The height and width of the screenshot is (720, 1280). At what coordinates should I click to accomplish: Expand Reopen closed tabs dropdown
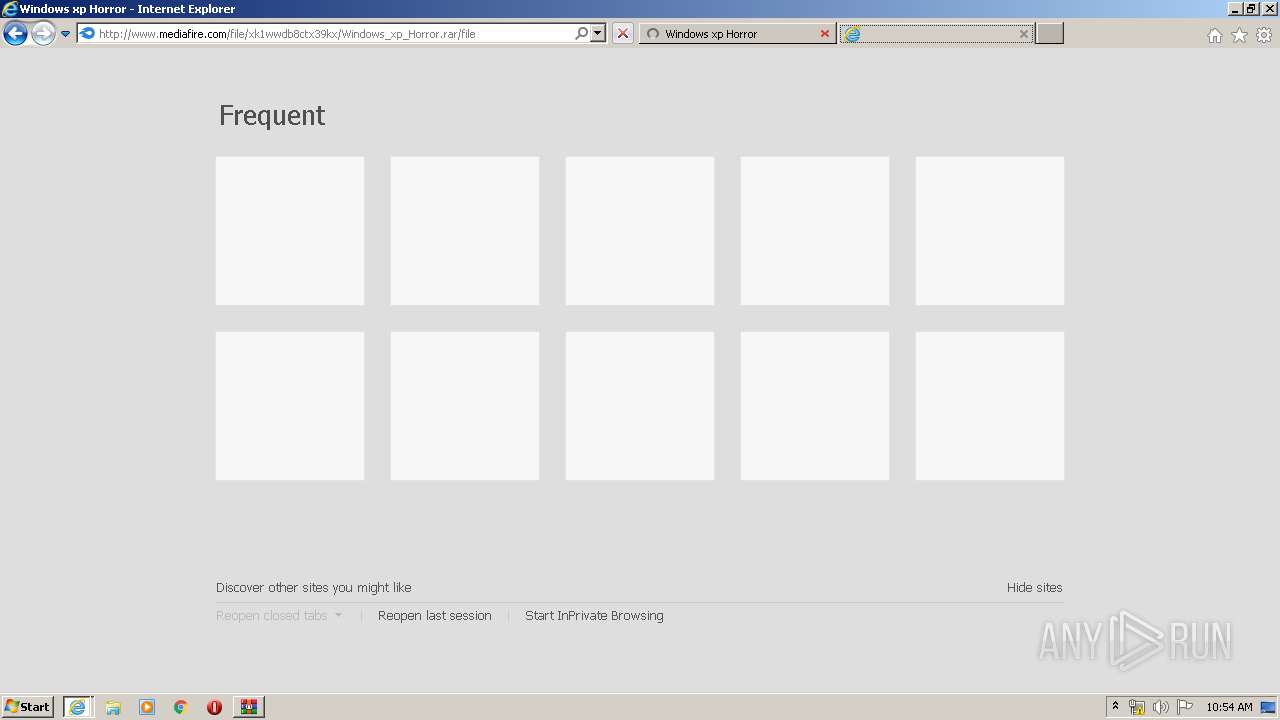point(279,616)
